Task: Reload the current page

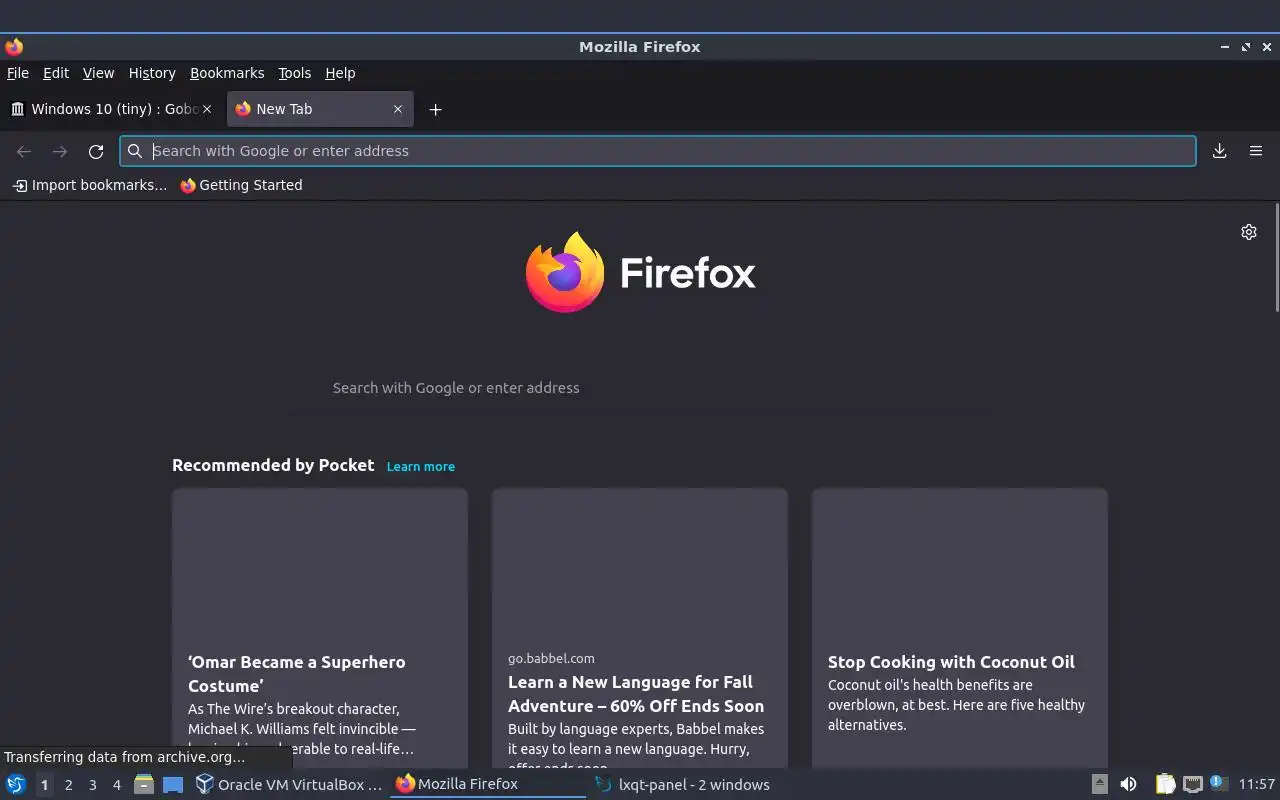Action: [x=96, y=151]
